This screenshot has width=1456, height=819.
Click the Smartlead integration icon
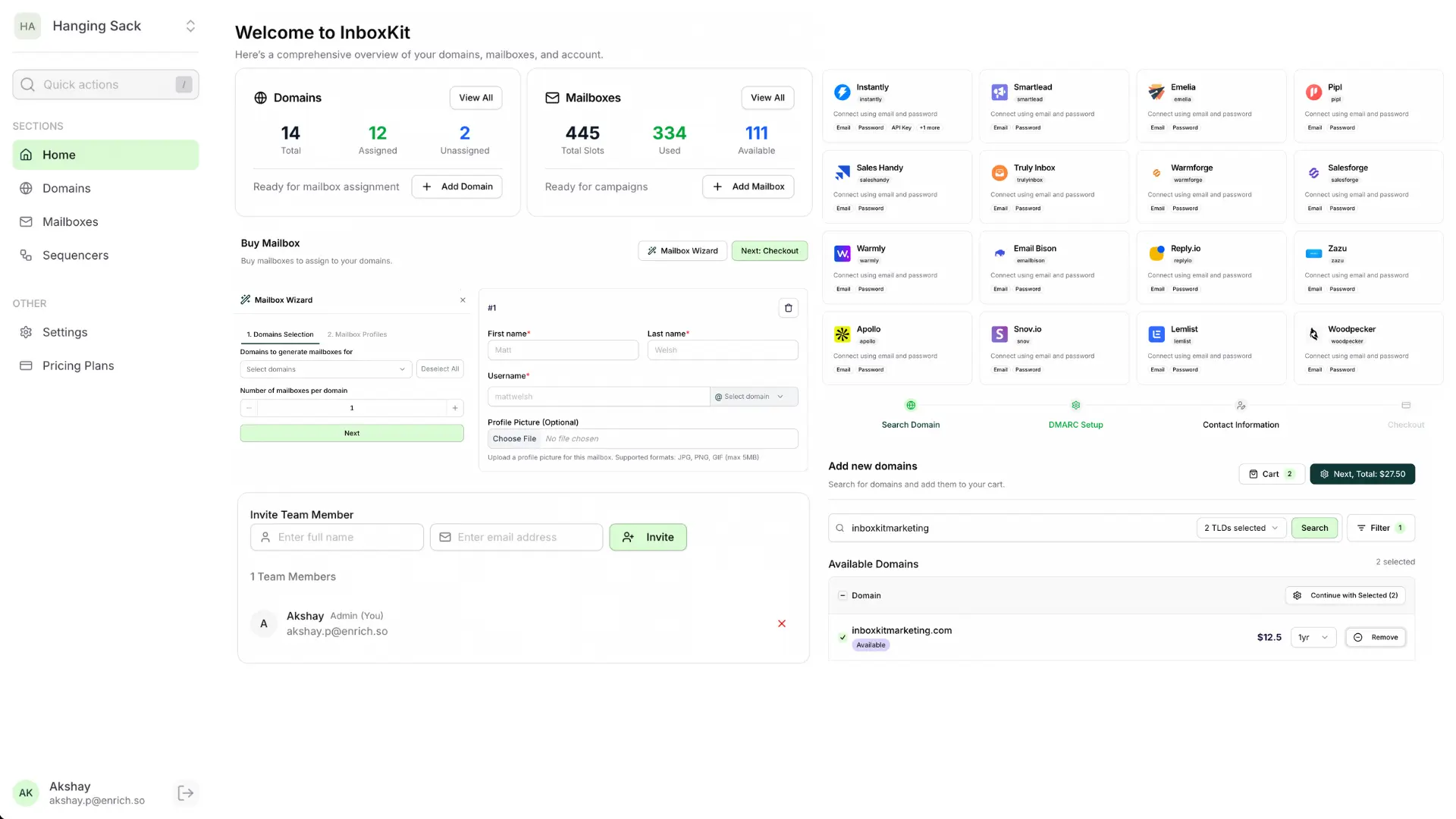(x=999, y=91)
